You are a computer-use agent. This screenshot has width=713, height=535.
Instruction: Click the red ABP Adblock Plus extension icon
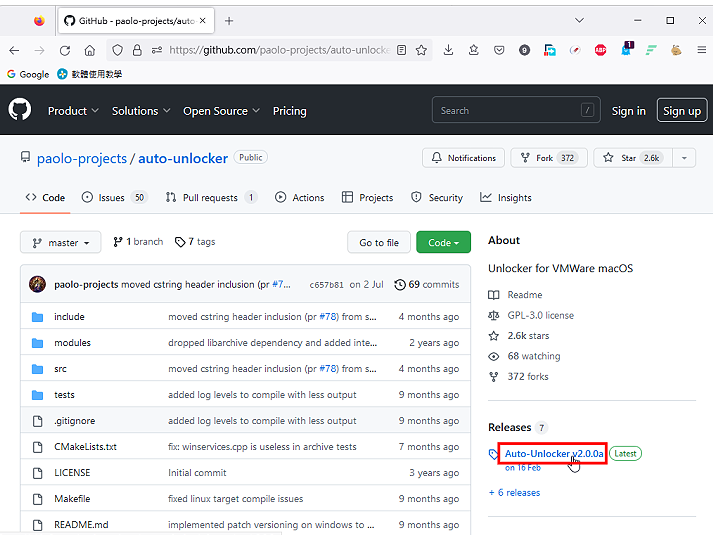coord(600,50)
